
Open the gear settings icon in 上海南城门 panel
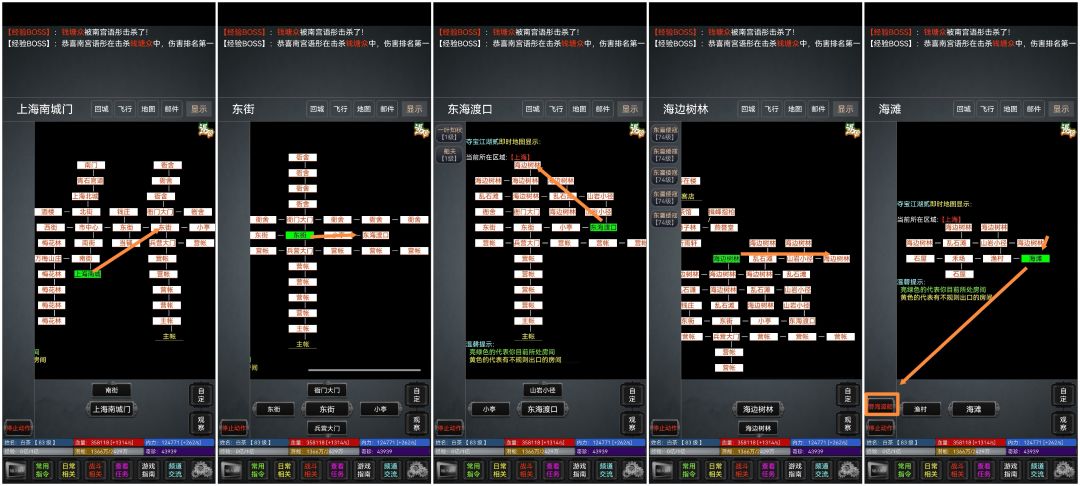click(x=201, y=470)
